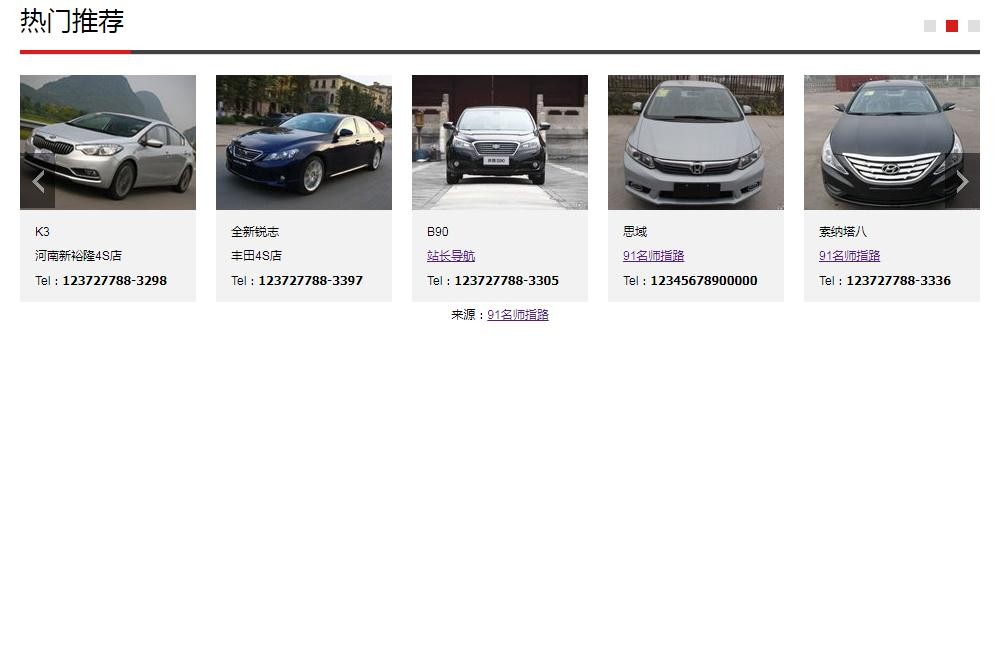Select the red active page indicator dot
The image size is (997, 656).
click(x=952, y=26)
